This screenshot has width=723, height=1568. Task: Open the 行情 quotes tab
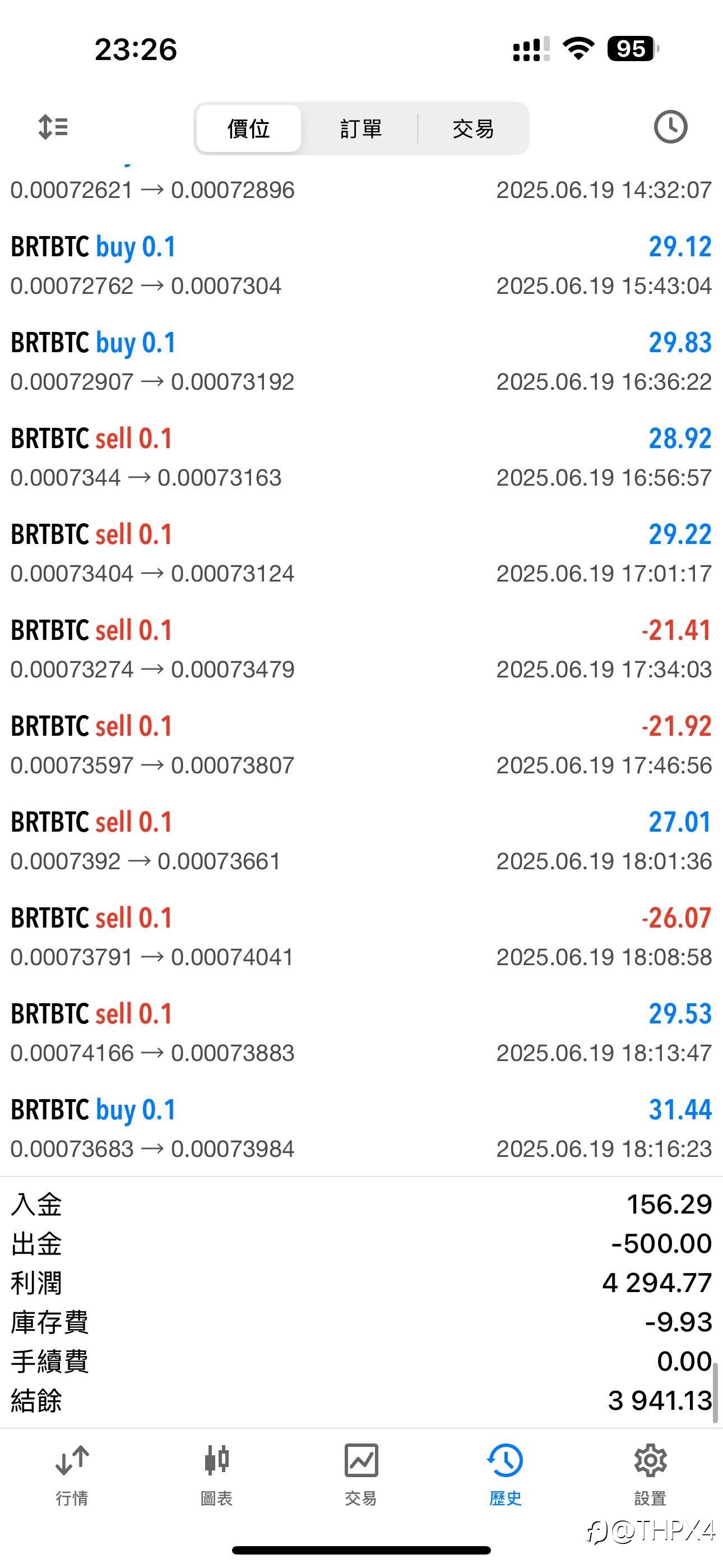(x=72, y=1475)
